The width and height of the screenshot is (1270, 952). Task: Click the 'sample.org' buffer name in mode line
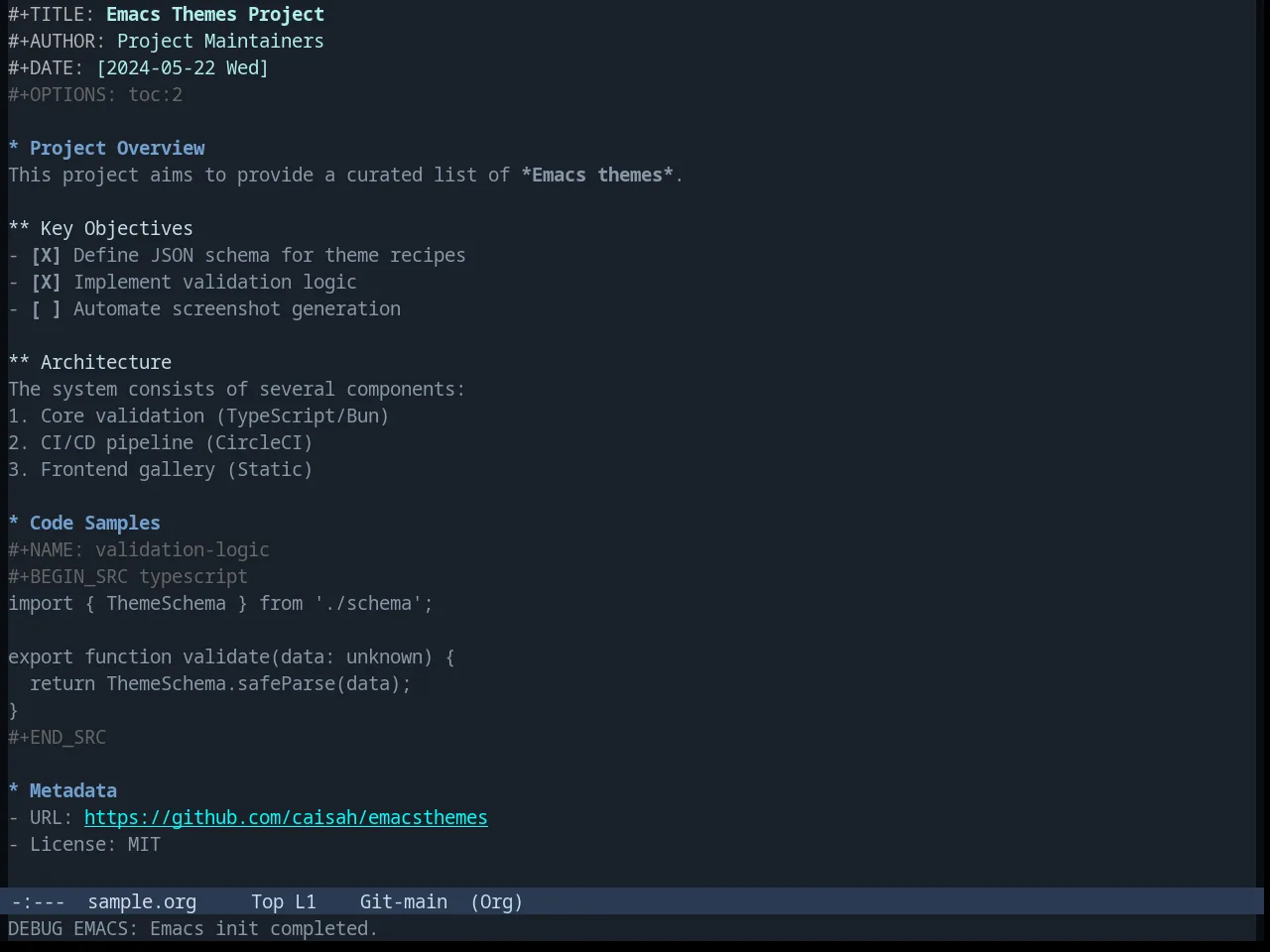click(142, 902)
